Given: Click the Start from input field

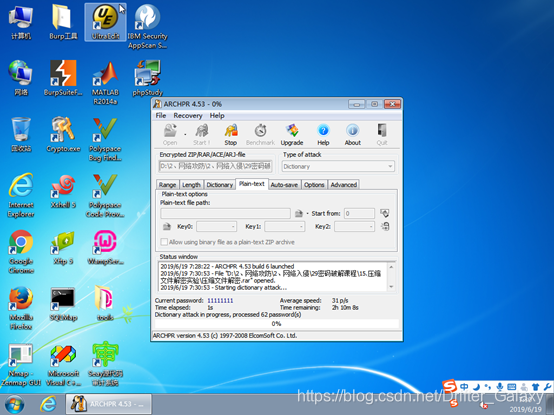Looking at the screenshot, I should (x=359, y=213).
